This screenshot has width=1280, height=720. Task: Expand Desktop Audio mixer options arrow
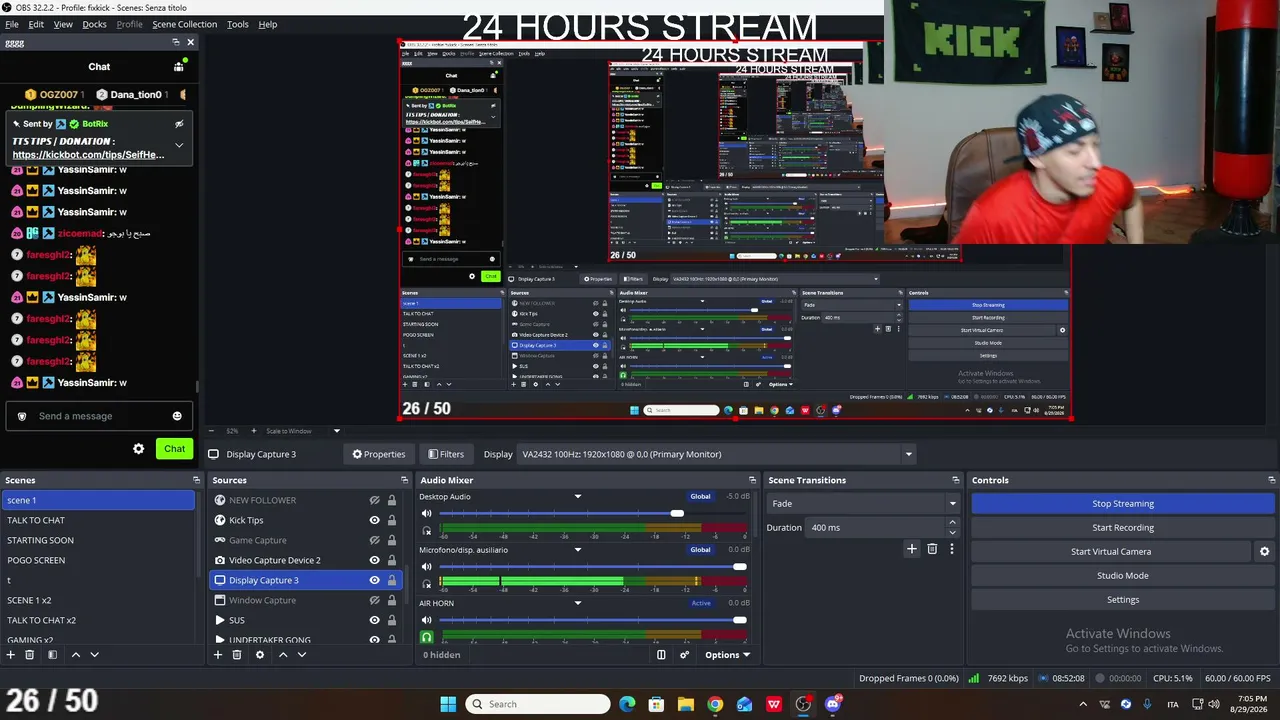coord(577,497)
